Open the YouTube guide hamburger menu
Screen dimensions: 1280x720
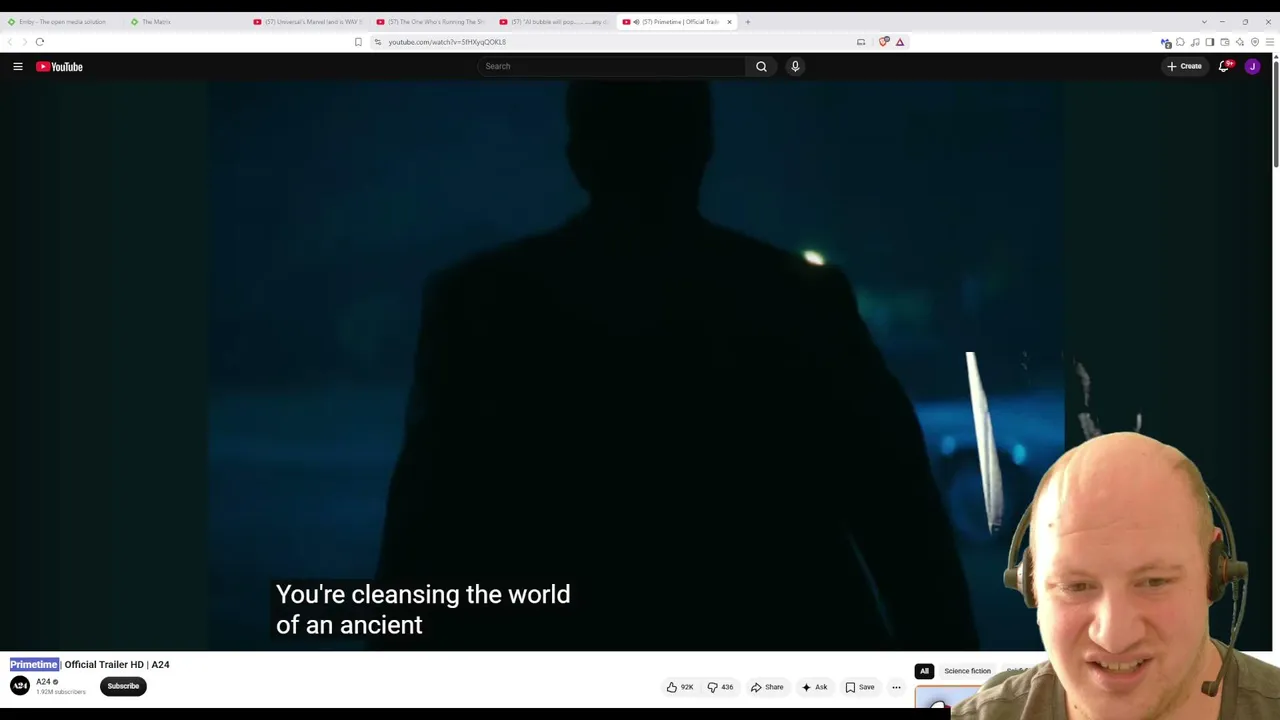pos(18,66)
